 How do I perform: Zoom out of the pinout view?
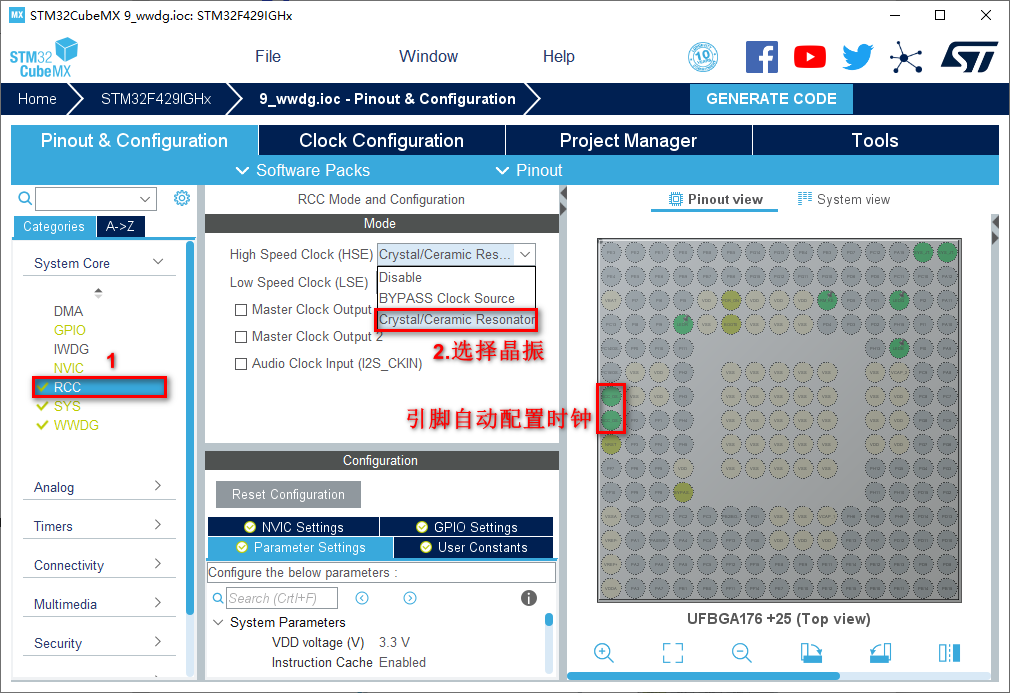[x=742, y=653]
